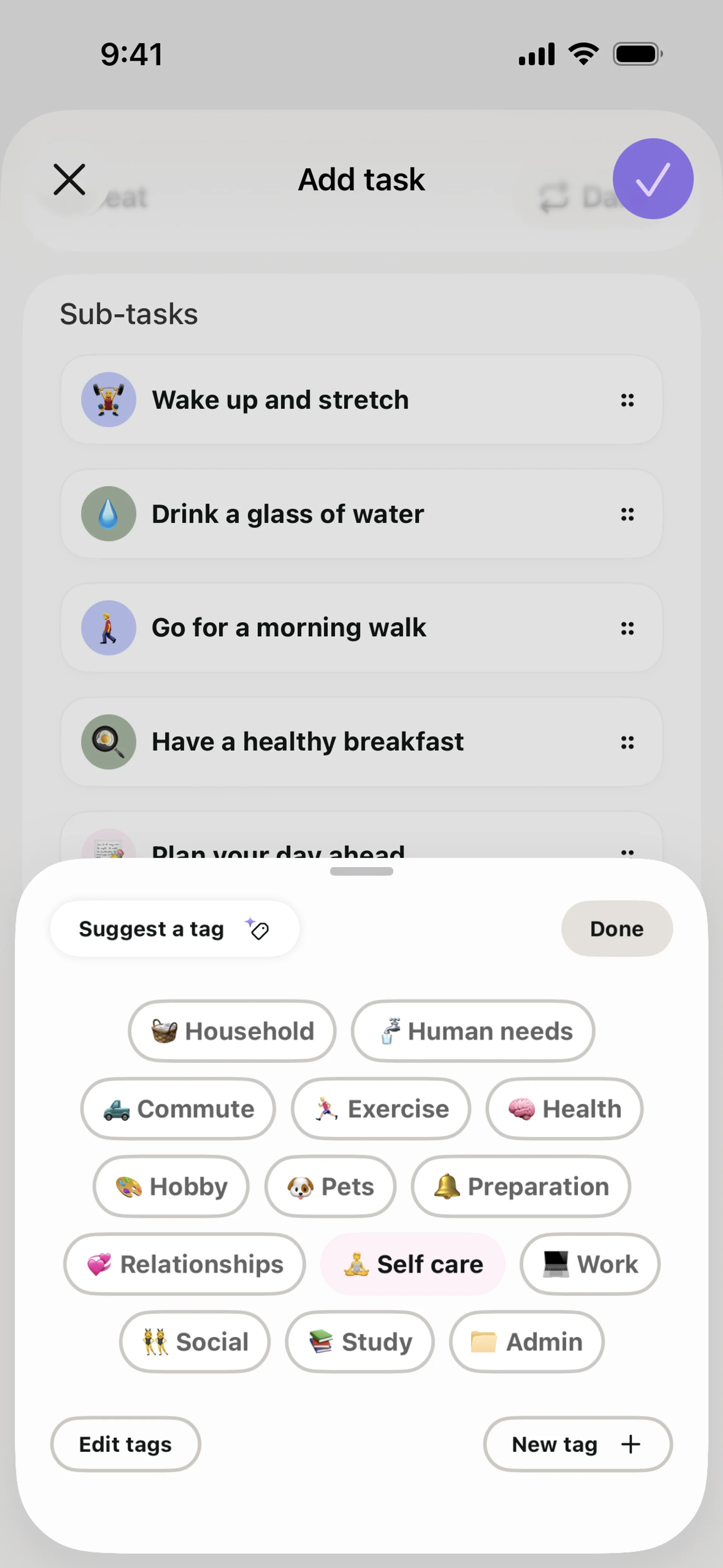Tap the weightlifter icon on Wake up task
723x1568 pixels.
point(108,400)
